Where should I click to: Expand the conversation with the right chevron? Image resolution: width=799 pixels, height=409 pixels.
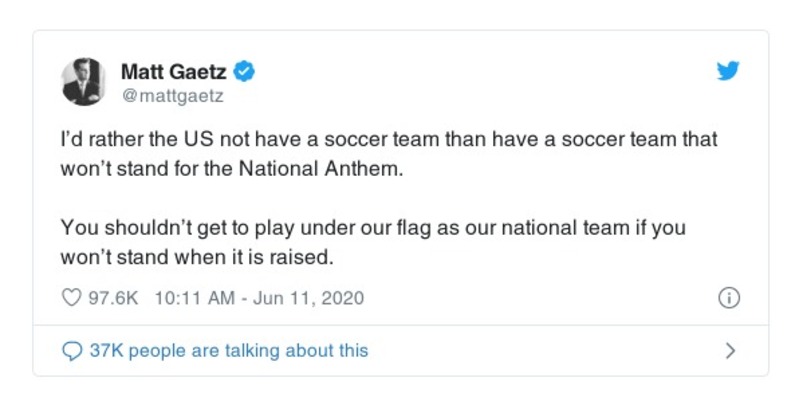(x=730, y=351)
